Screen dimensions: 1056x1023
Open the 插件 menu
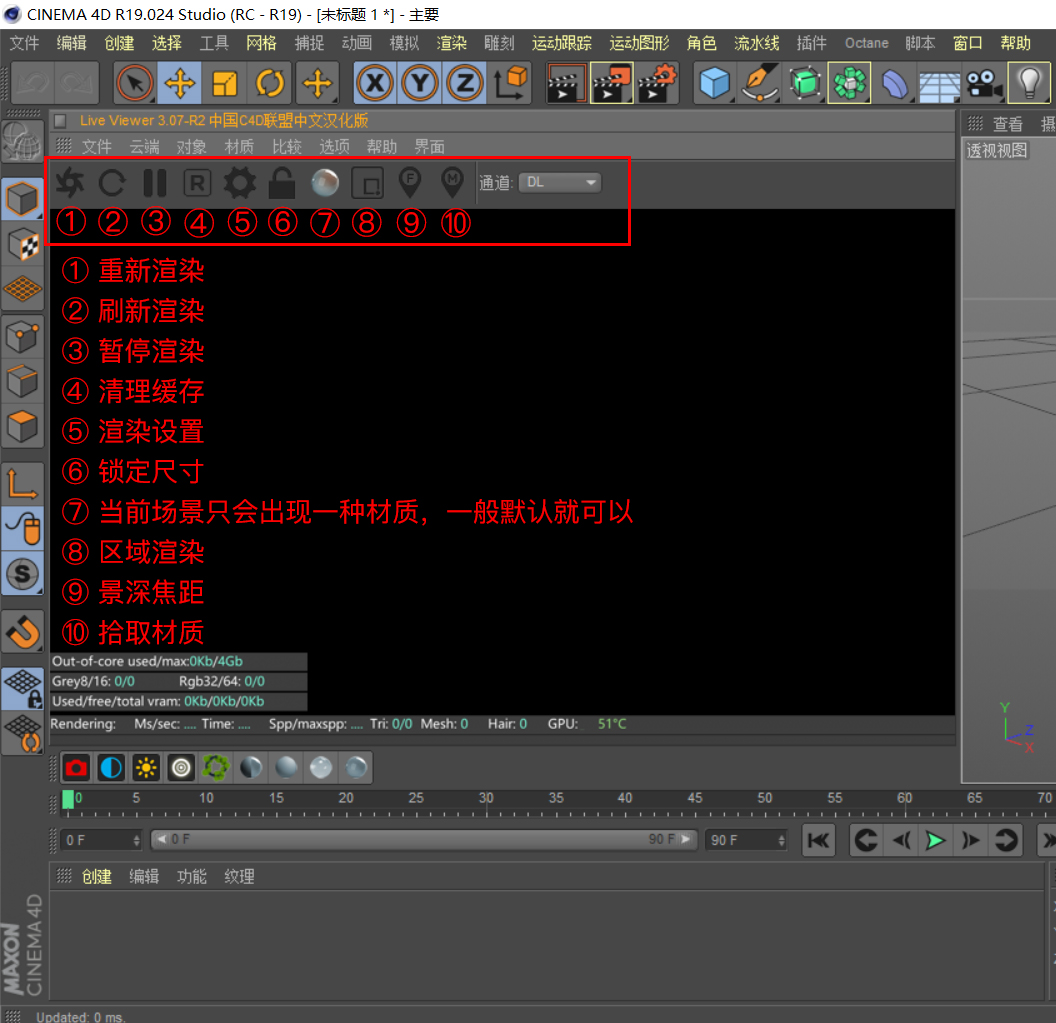click(812, 43)
